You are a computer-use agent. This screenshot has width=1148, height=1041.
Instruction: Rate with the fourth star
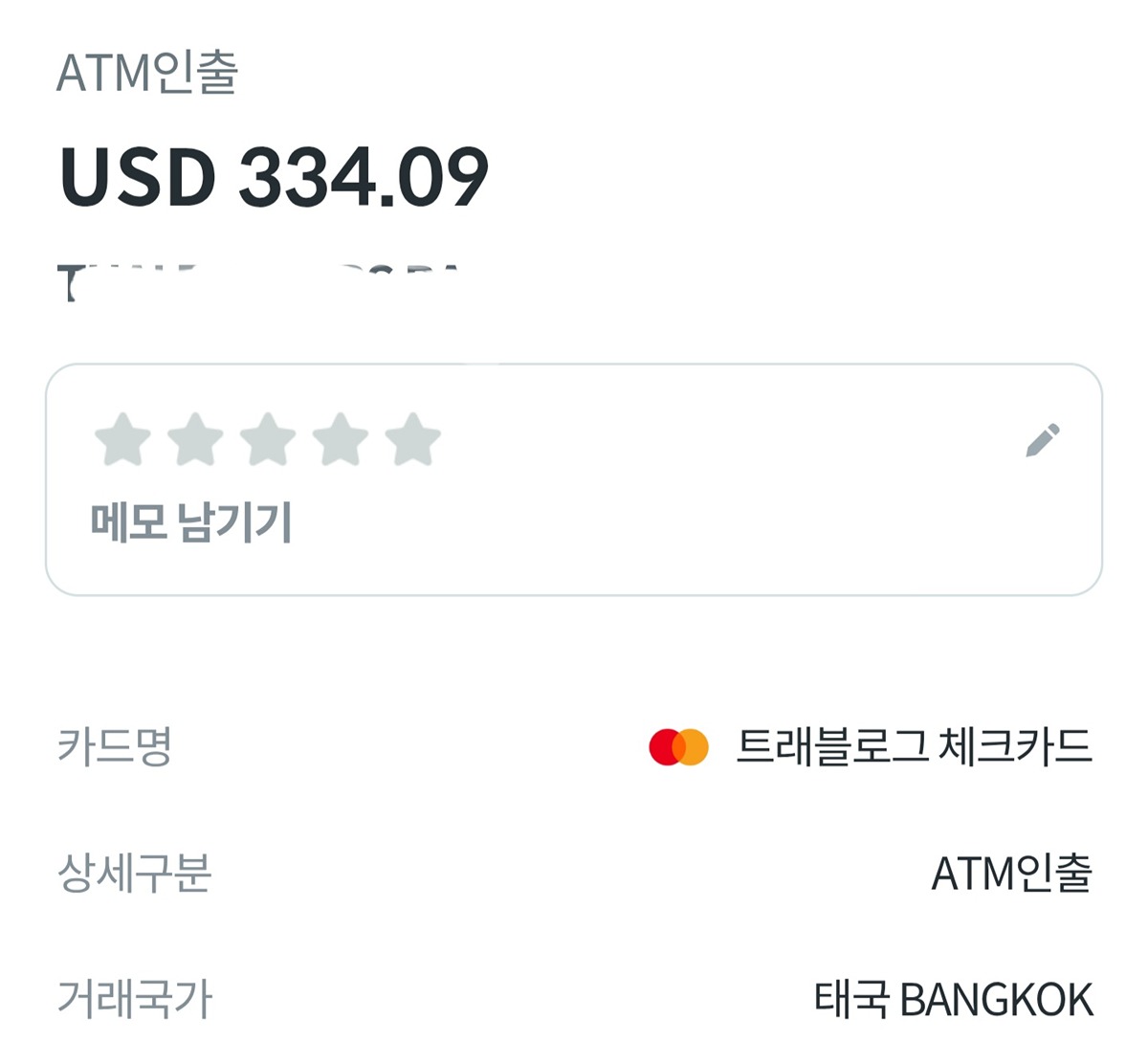pos(341,440)
